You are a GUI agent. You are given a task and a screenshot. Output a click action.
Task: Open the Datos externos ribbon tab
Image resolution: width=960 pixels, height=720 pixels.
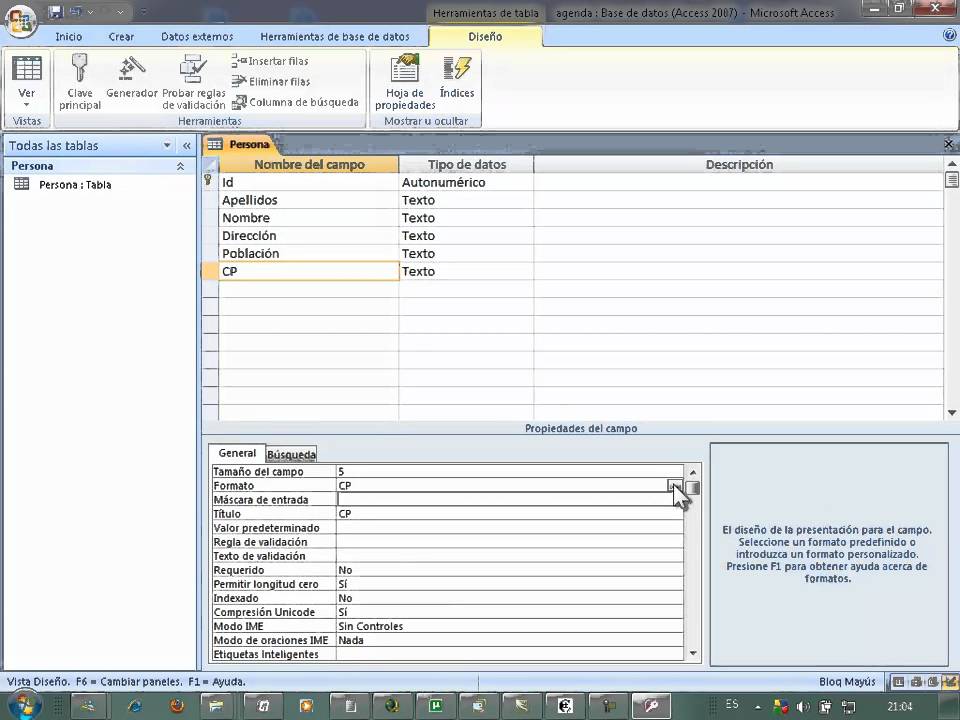coord(197,37)
